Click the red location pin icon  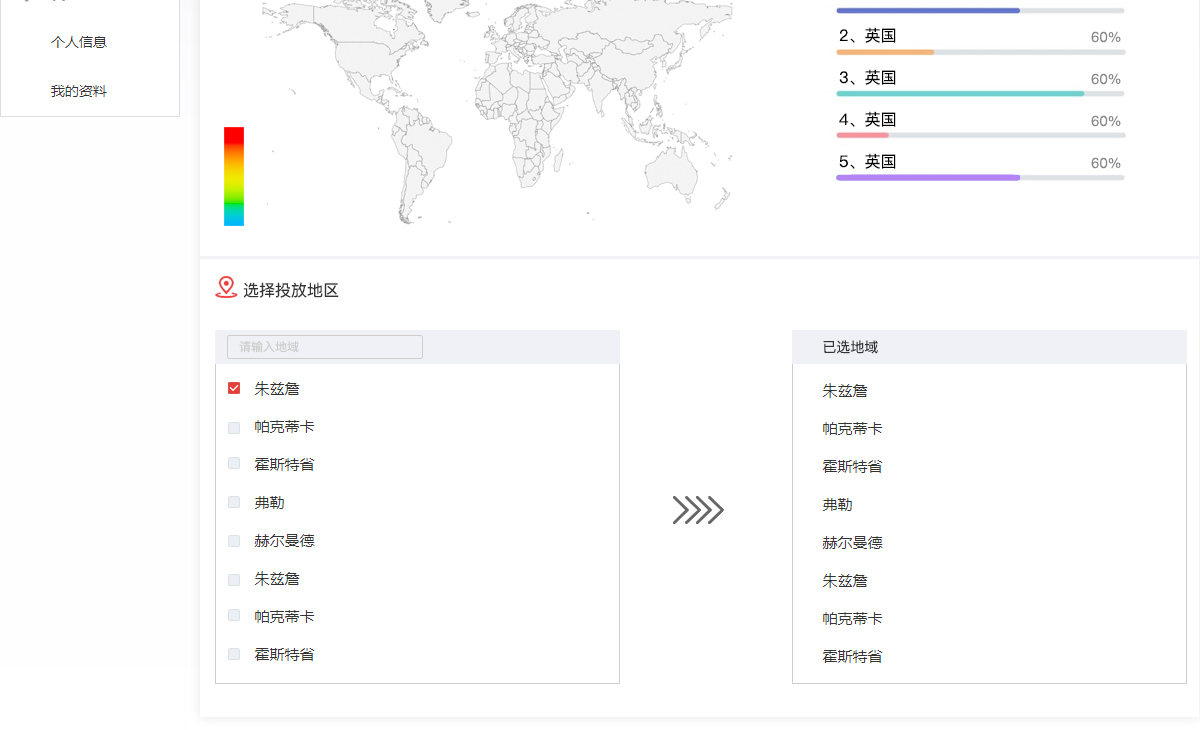point(226,288)
